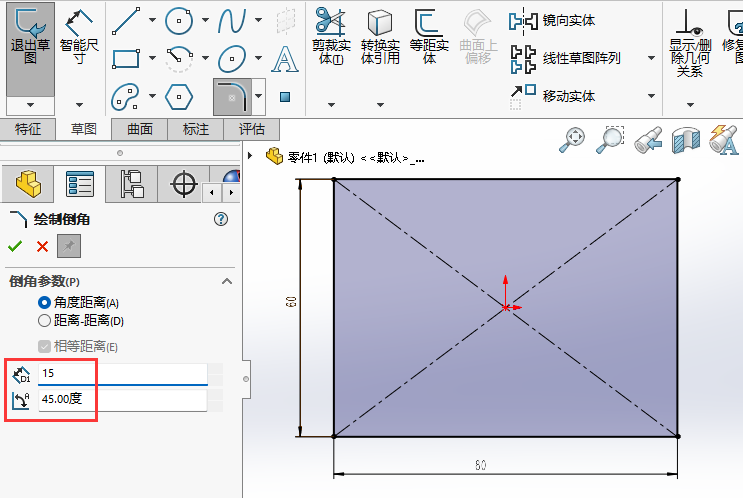Switch to the 标注 tab
Screen dimensions: 743x498
tap(195, 129)
